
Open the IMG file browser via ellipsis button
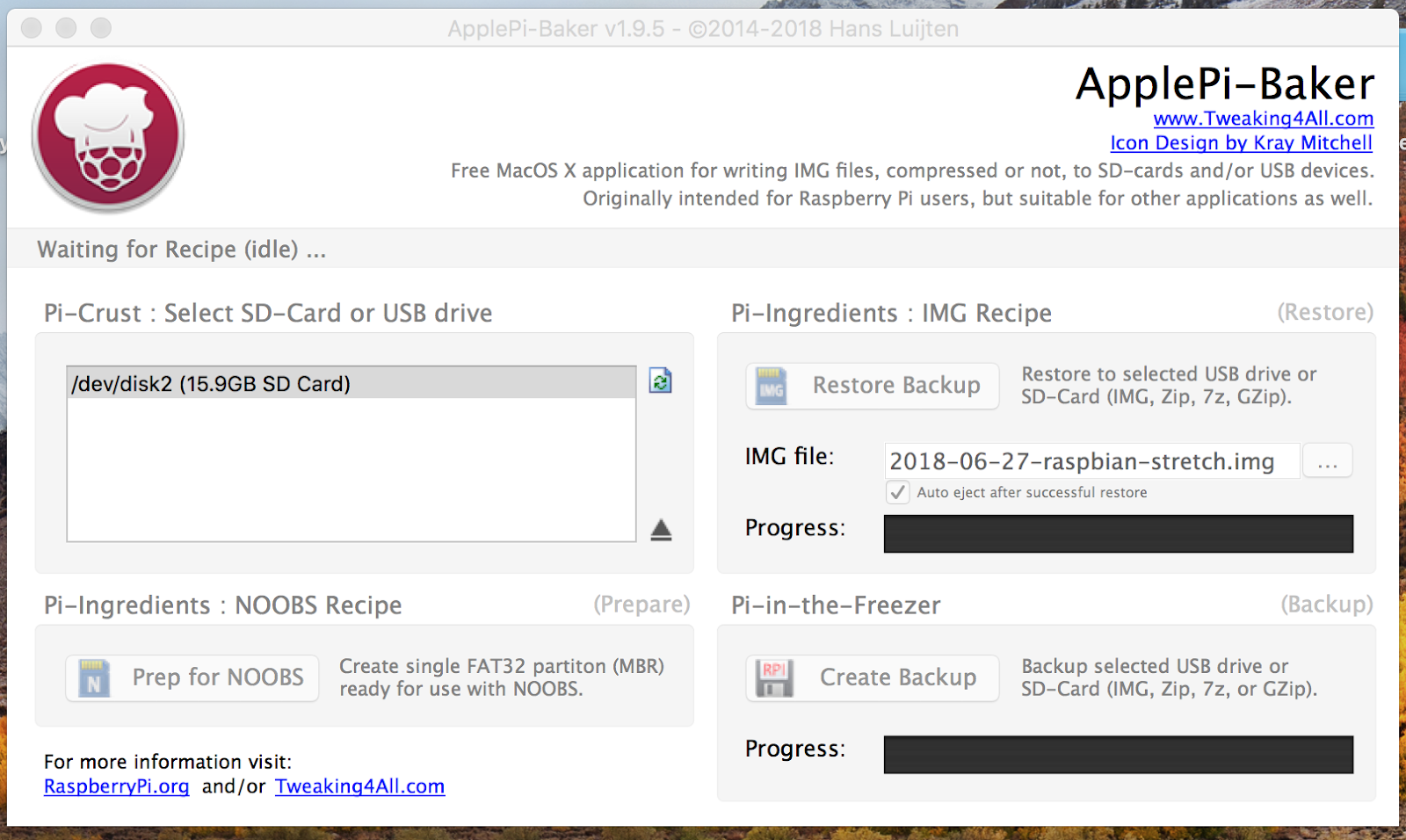coord(1328,460)
